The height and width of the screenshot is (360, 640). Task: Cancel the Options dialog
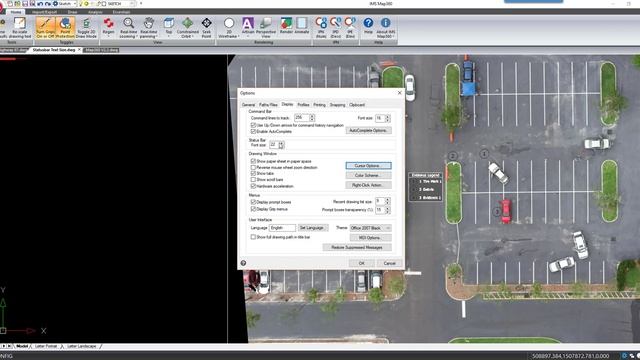click(390, 263)
